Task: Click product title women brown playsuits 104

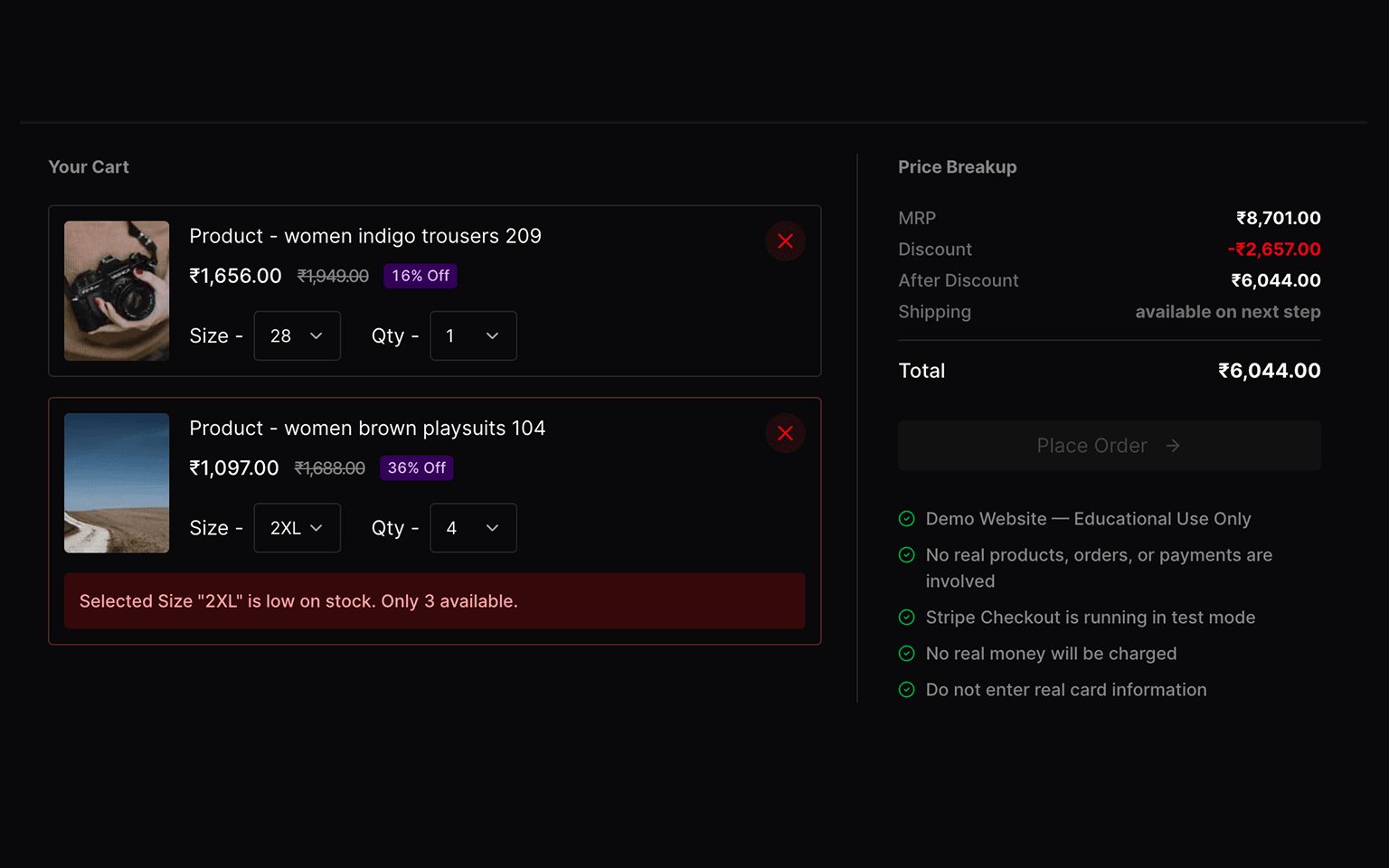Action: pyautogui.click(x=367, y=429)
